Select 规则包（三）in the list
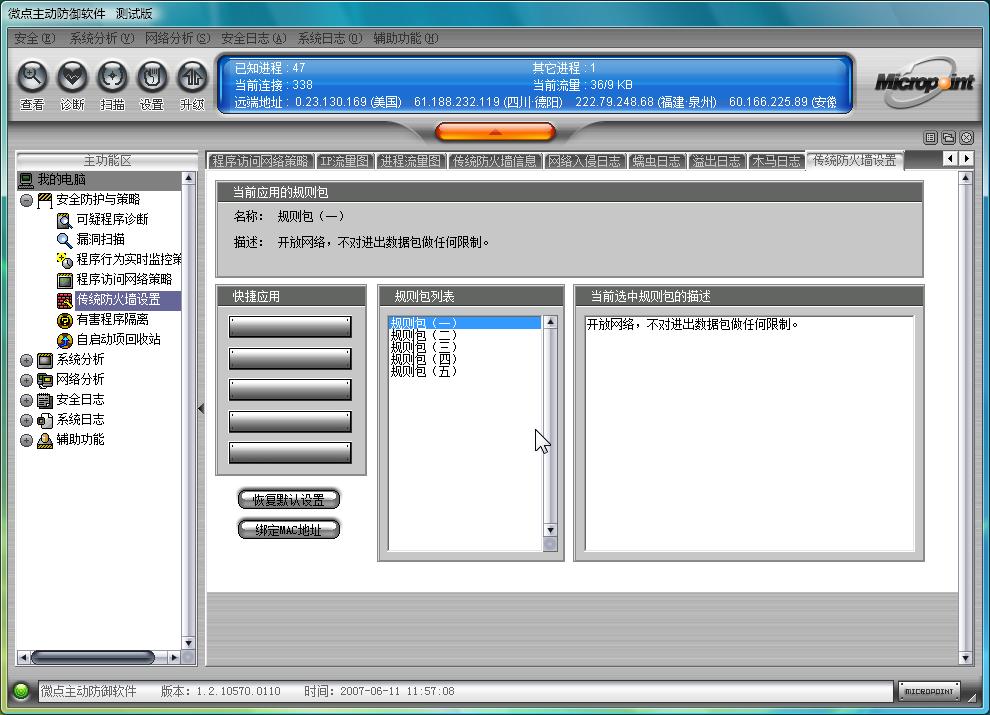This screenshot has height=715, width=990. pyautogui.click(x=464, y=347)
